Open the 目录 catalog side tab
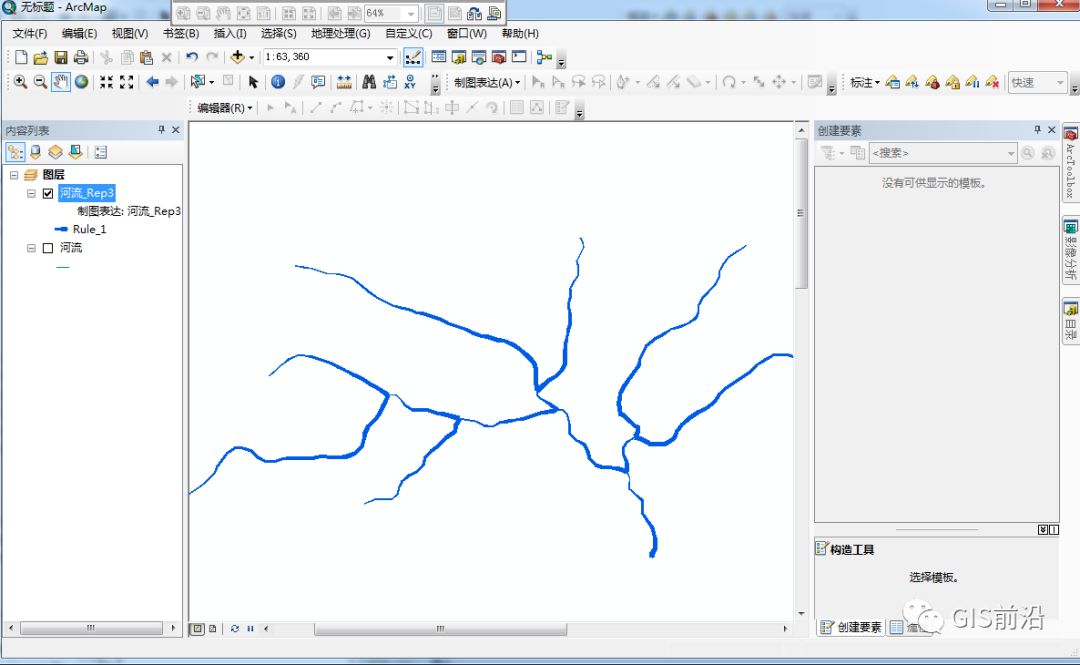The height and width of the screenshot is (665, 1080). pyautogui.click(x=1070, y=320)
